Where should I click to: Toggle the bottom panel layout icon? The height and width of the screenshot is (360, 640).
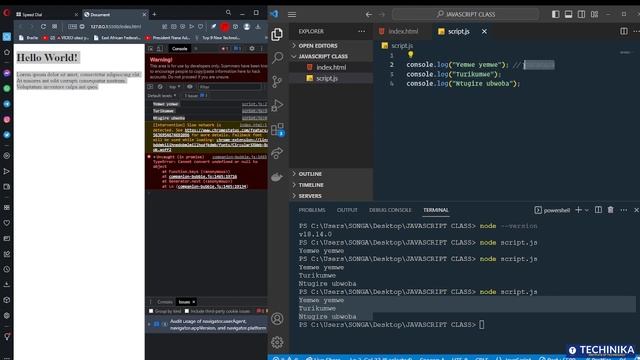(x=569, y=14)
